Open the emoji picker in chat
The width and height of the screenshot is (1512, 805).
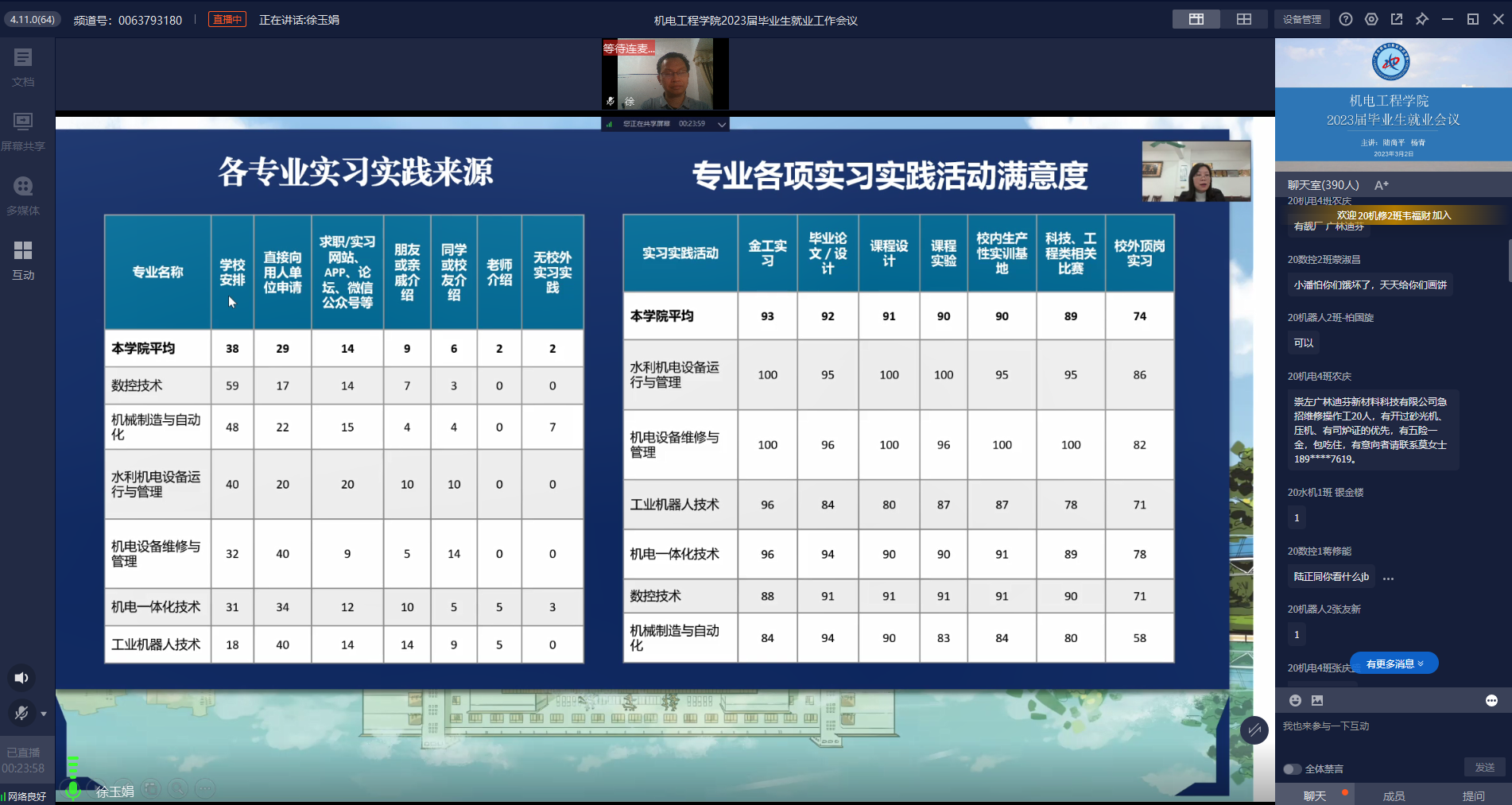[1295, 700]
